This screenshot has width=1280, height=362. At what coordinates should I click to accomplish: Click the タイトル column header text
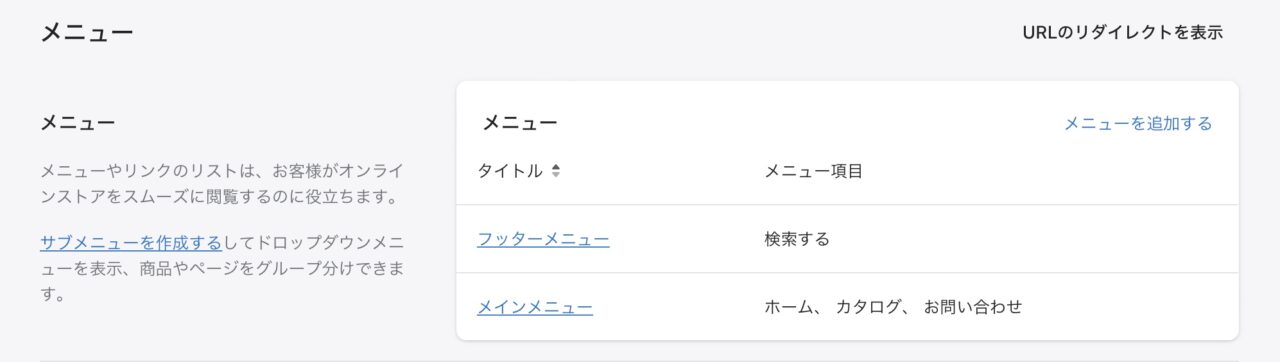pos(510,171)
